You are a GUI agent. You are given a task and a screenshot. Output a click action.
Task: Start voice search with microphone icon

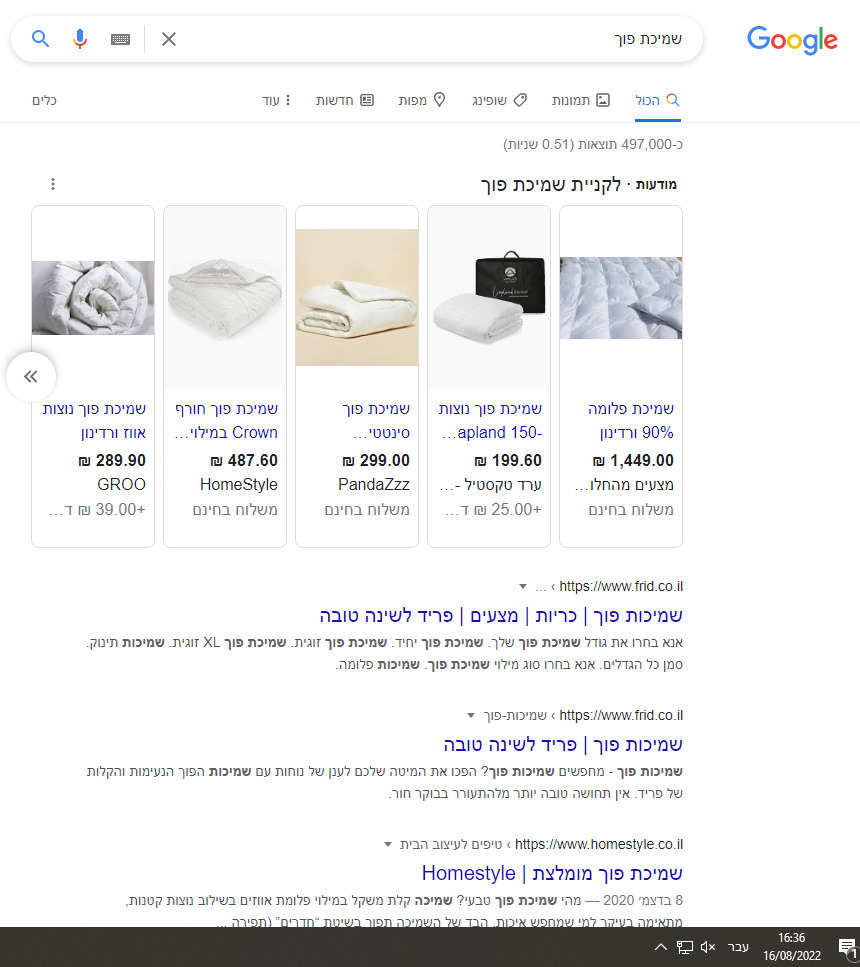(80, 39)
